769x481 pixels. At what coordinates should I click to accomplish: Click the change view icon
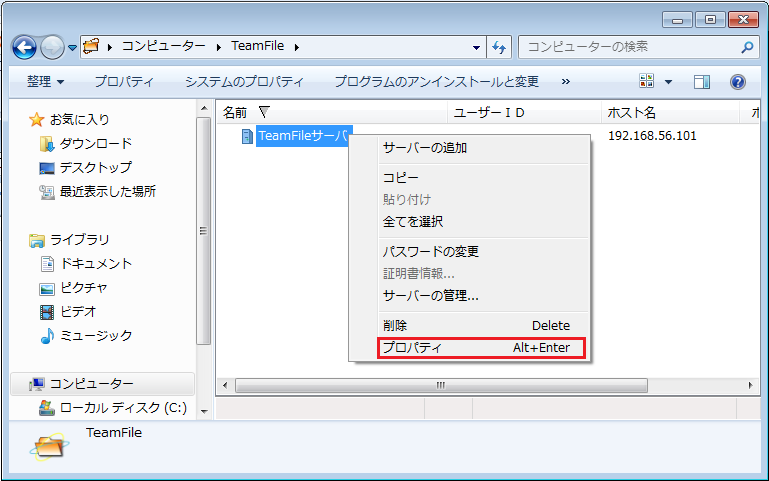tap(647, 82)
